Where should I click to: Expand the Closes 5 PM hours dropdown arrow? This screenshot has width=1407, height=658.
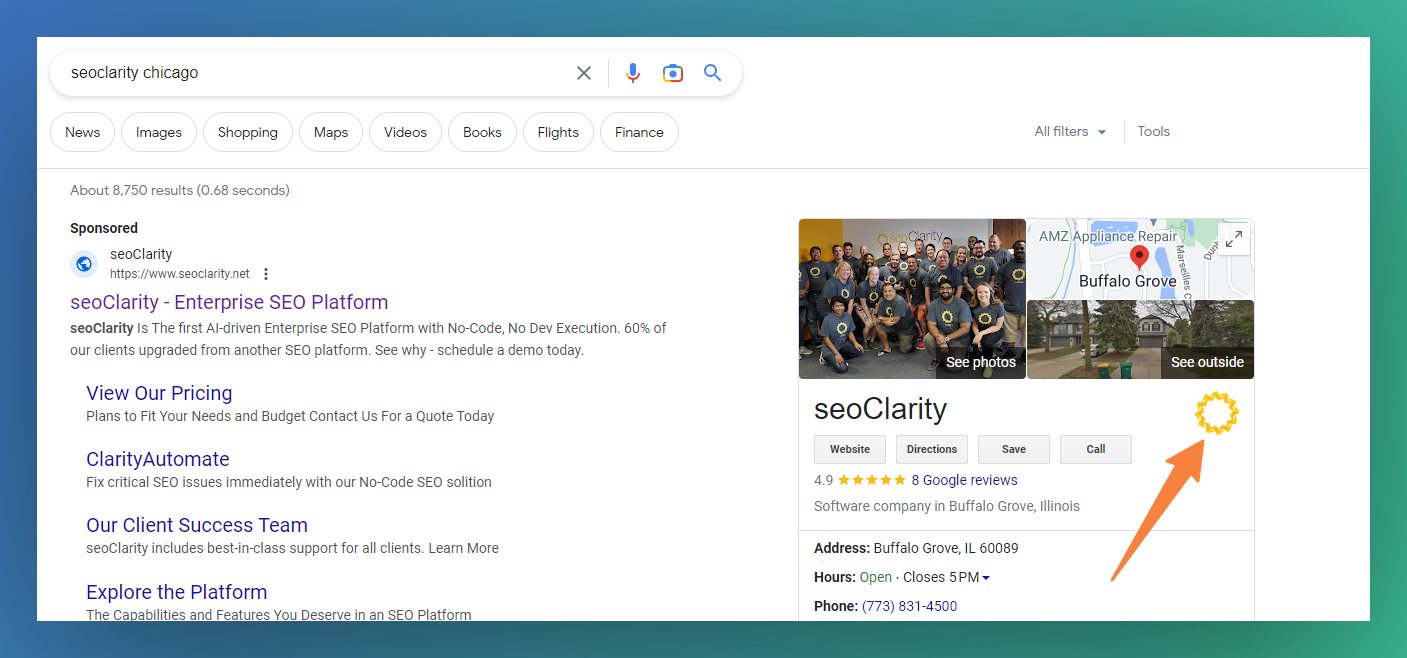(986, 578)
